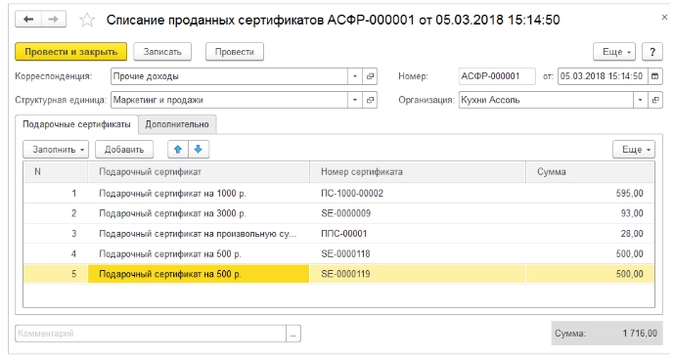Viewport: 674px width, 362px height.
Task: Click the amount 595,00
Action: pyautogui.click(x=629, y=193)
